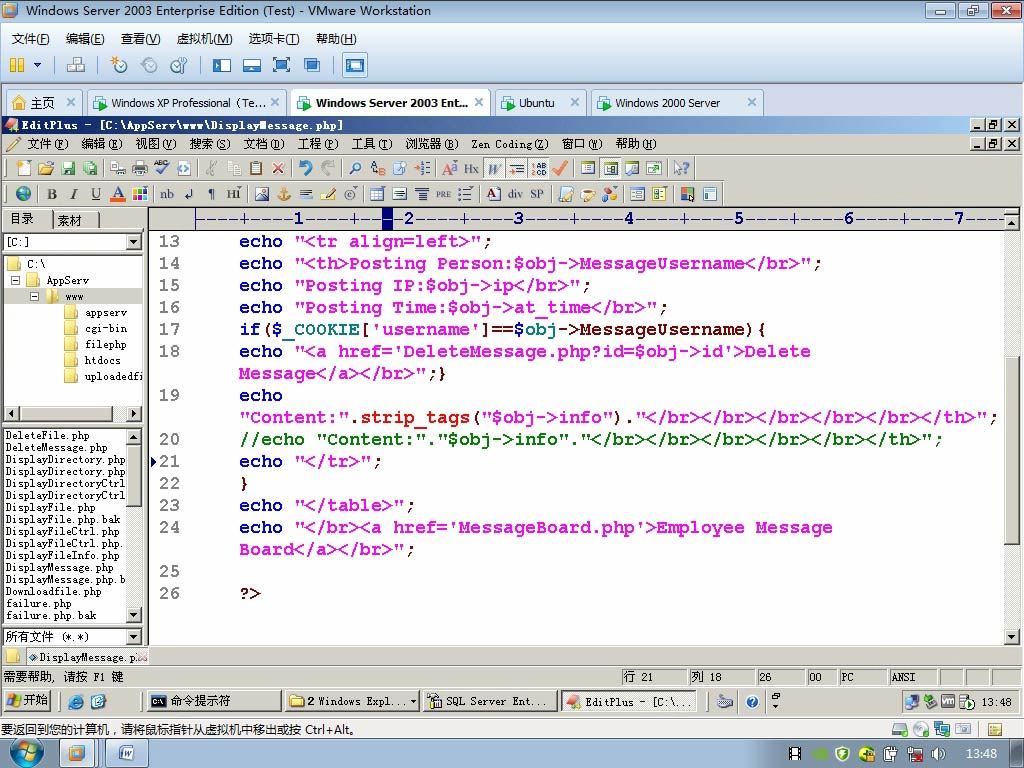Click the host Windows Start orb

[x=27, y=753]
